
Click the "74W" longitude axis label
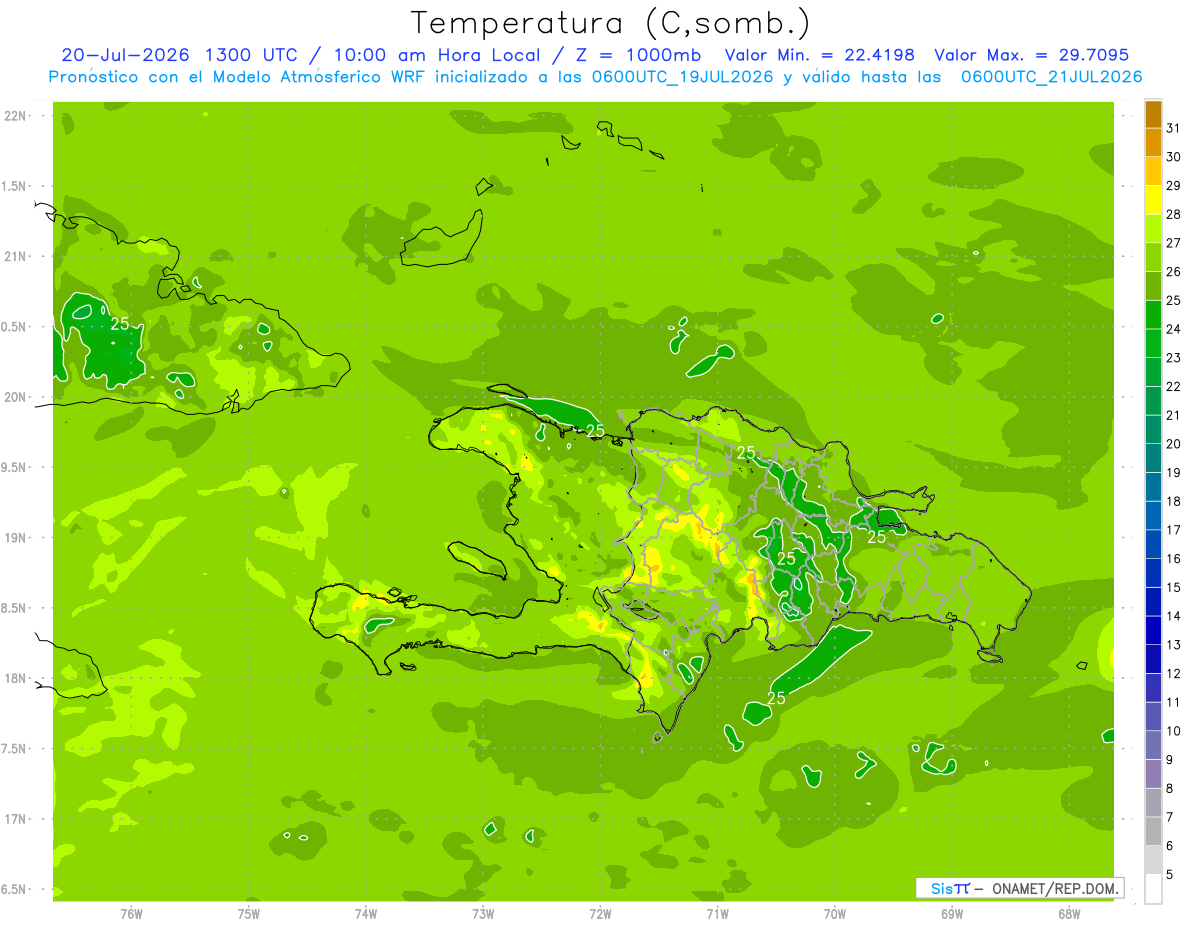coord(365,913)
